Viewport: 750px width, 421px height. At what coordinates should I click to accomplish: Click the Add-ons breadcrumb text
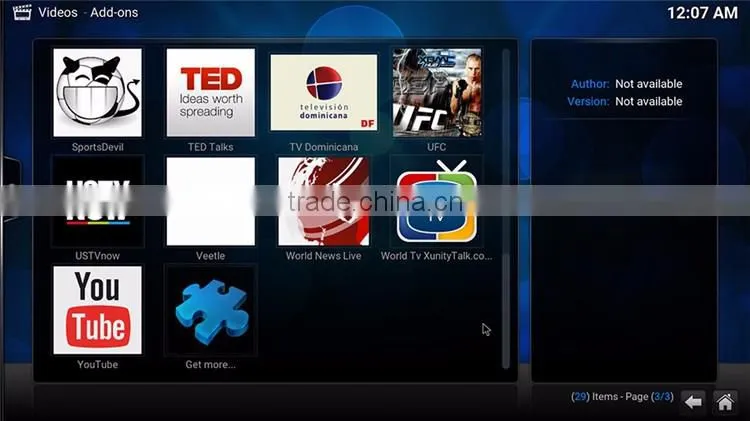[114, 12]
